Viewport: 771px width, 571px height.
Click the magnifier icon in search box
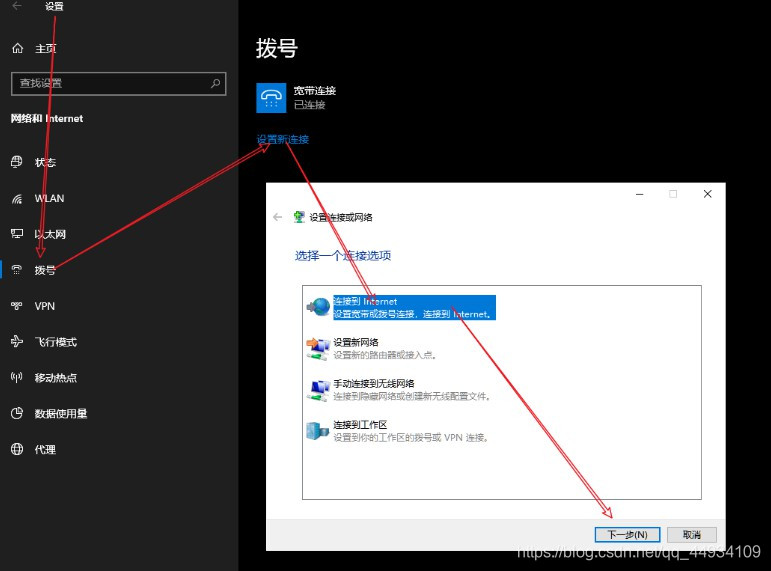pyautogui.click(x=215, y=84)
